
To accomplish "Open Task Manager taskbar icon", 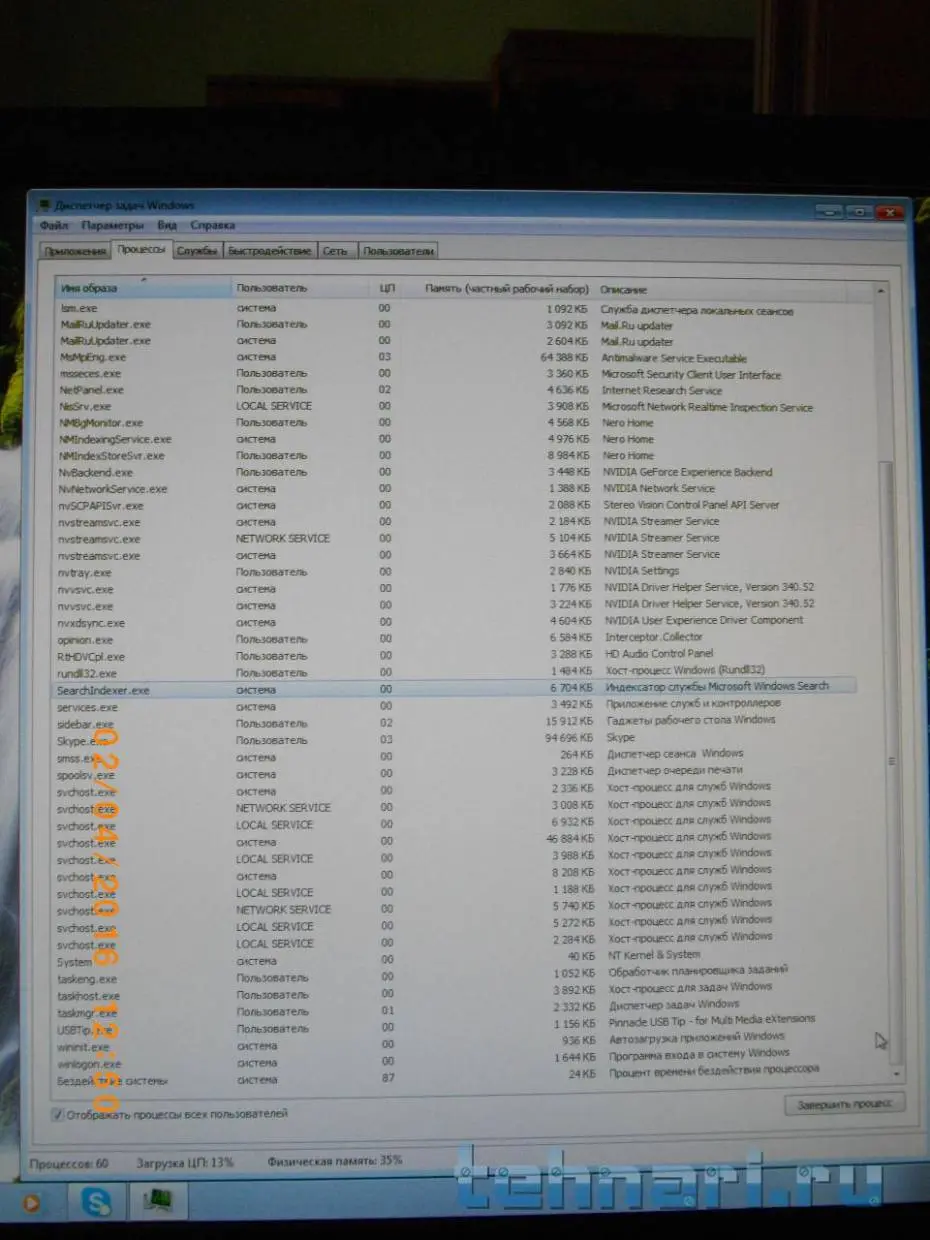I will [x=157, y=1201].
